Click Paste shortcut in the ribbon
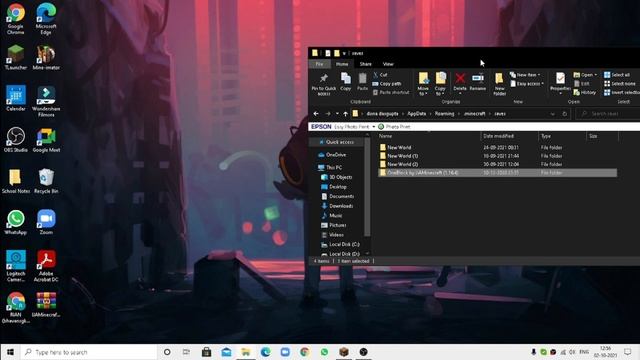The image size is (640, 360). coord(391,93)
